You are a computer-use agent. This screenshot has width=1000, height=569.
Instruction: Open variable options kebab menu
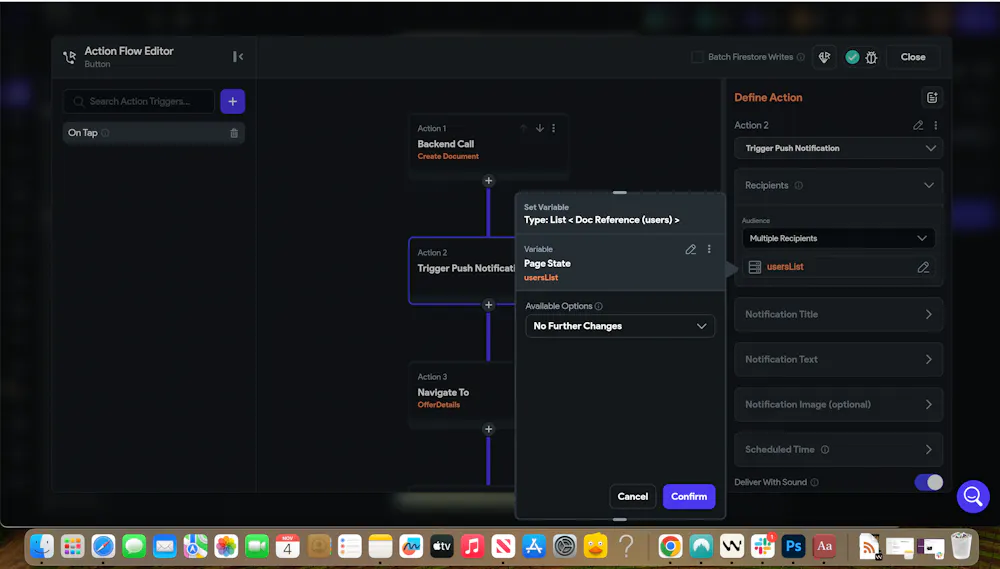coord(709,249)
